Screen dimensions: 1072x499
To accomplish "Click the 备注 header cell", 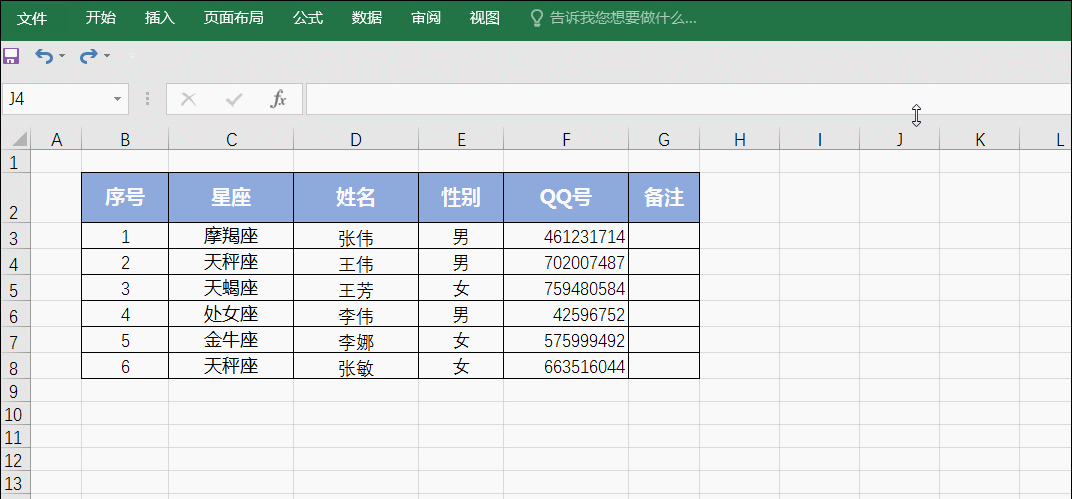I will tap(663, 197).
